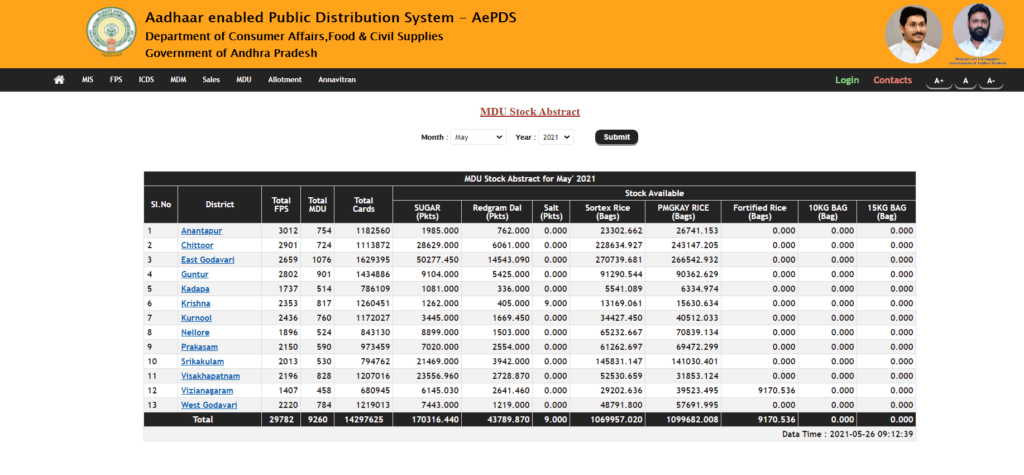Open the Kurnool district link
Viewport: 1024px width, 475px height.
(x=197, y=318)
